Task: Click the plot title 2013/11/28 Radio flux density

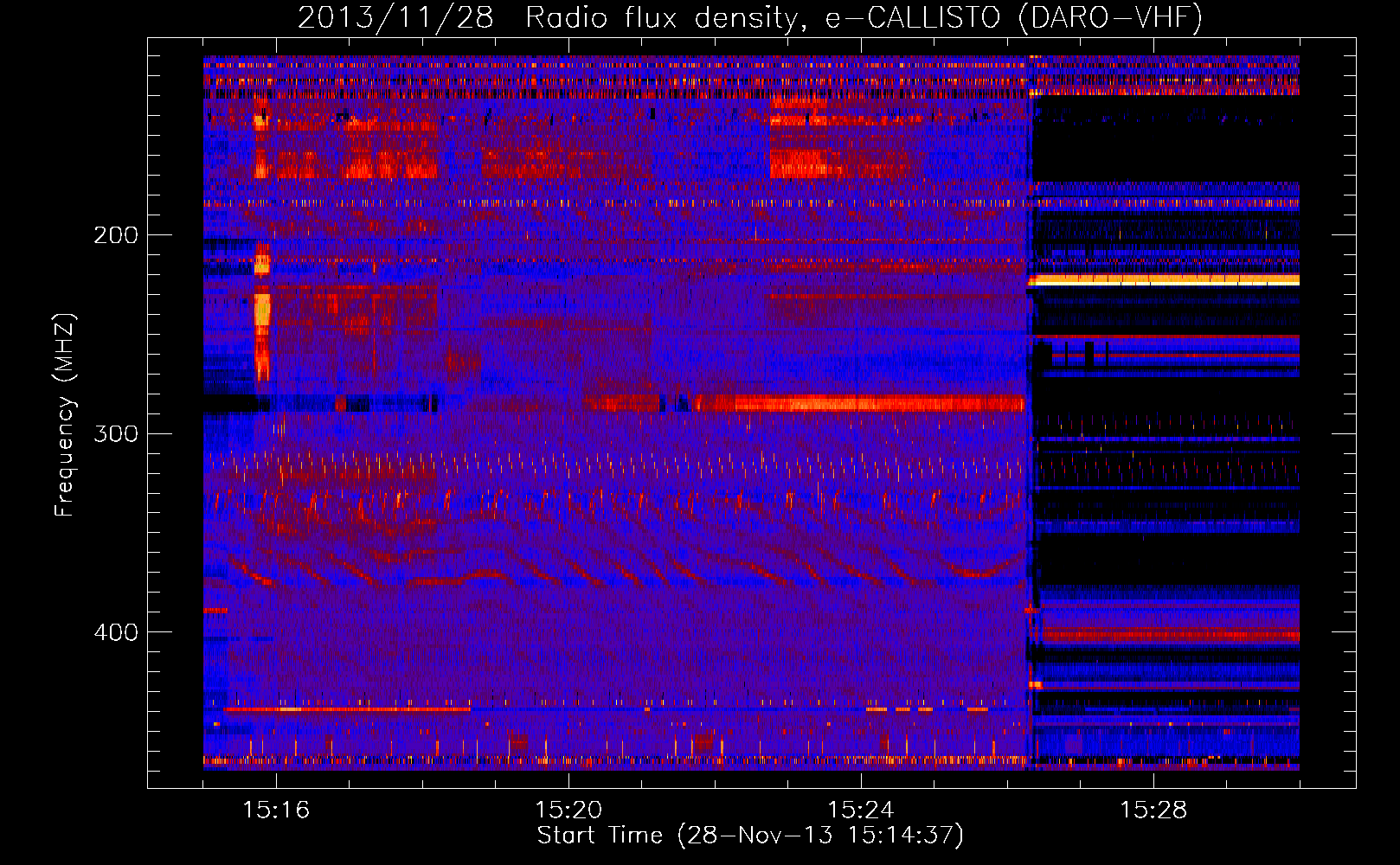Action: coord(750,17)
